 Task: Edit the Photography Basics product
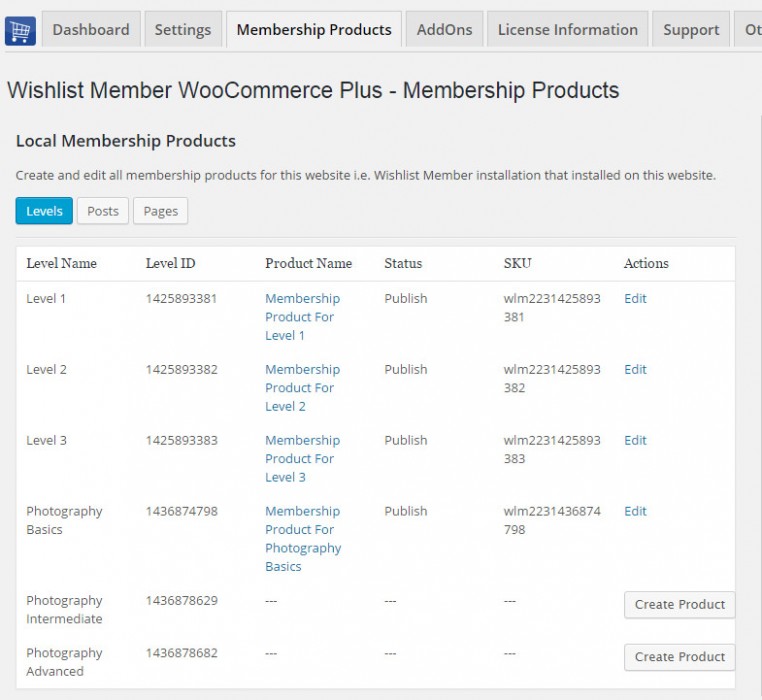(635, 512)
